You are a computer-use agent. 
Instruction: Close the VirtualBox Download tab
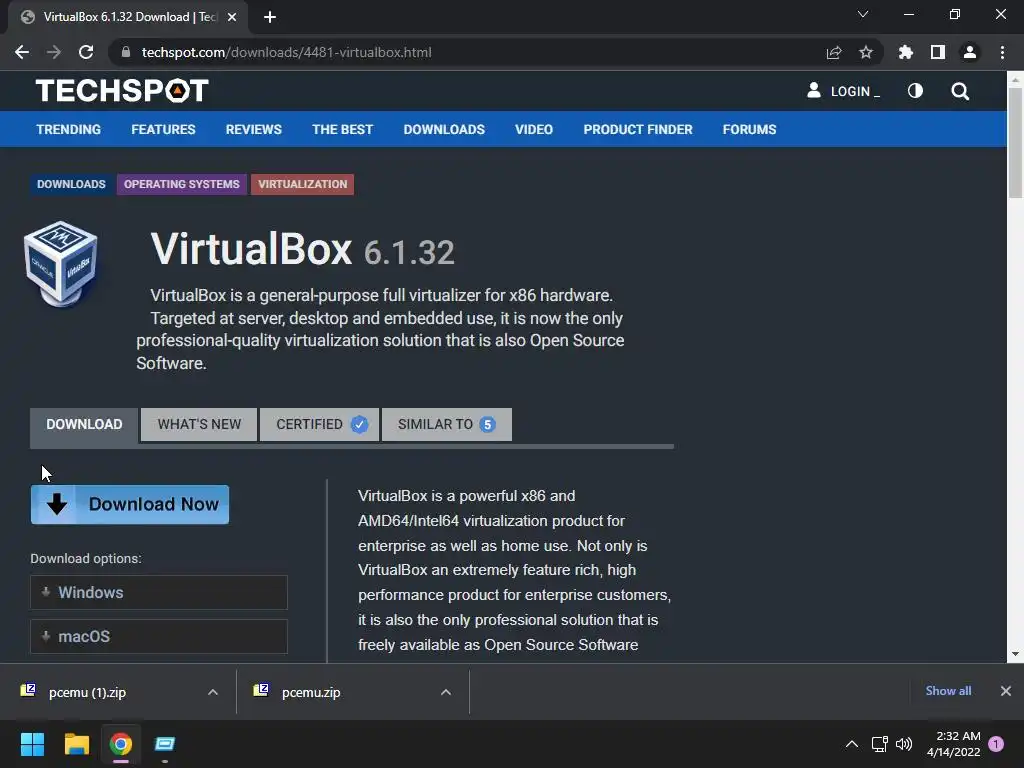[x=232, y=17]
